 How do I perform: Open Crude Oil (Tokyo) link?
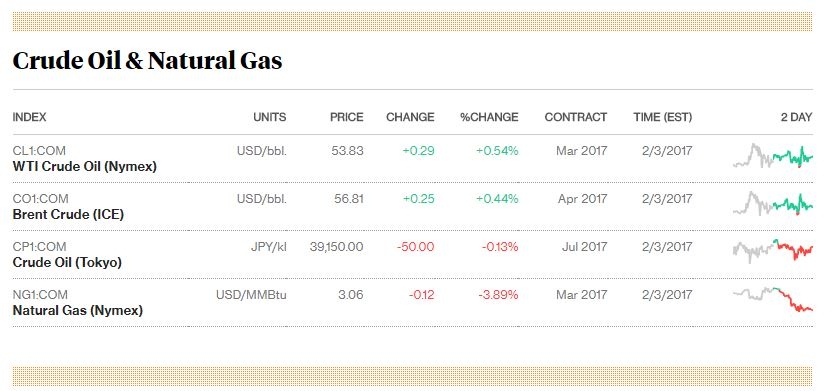pos(67,262)
